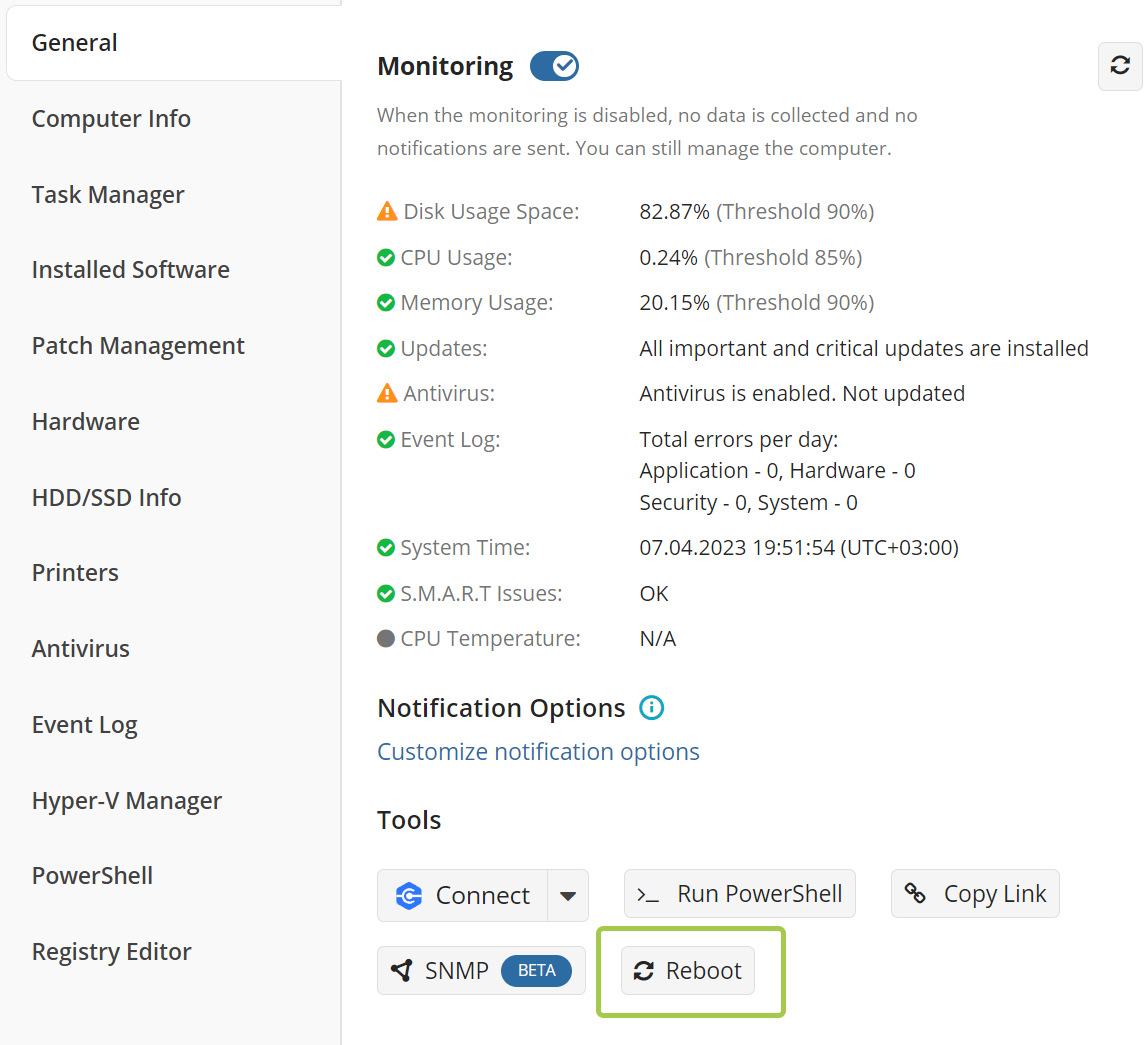
Task: Click the Disk Usage Space warning icon
Action: coord(387,211)
